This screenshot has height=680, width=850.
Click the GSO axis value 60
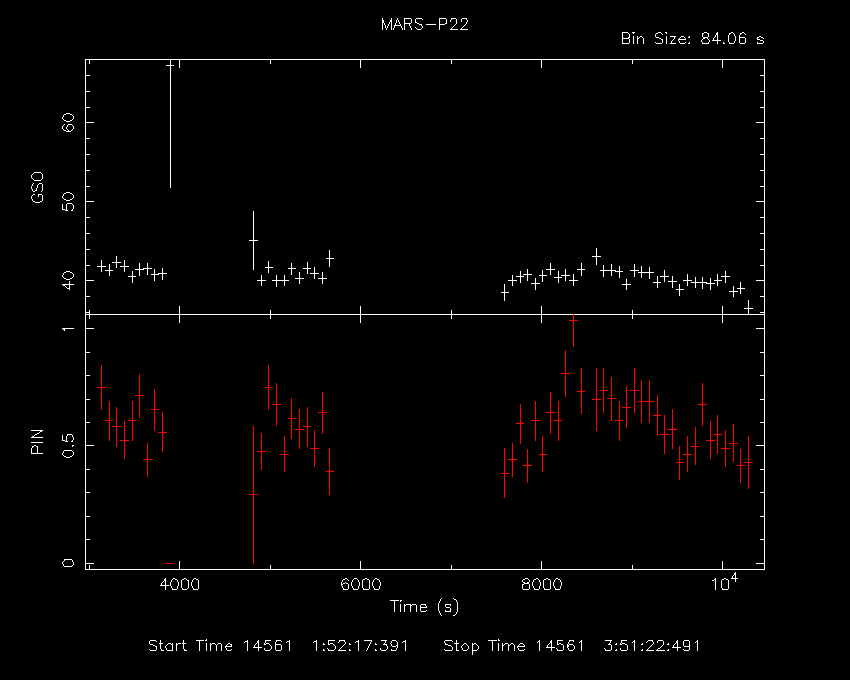[68, 123]
